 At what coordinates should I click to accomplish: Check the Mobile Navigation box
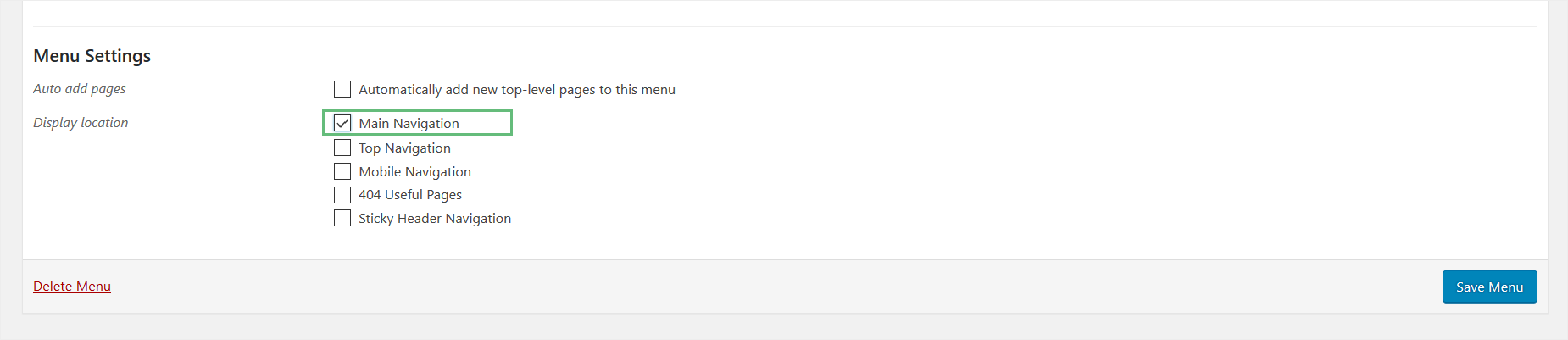342,171
